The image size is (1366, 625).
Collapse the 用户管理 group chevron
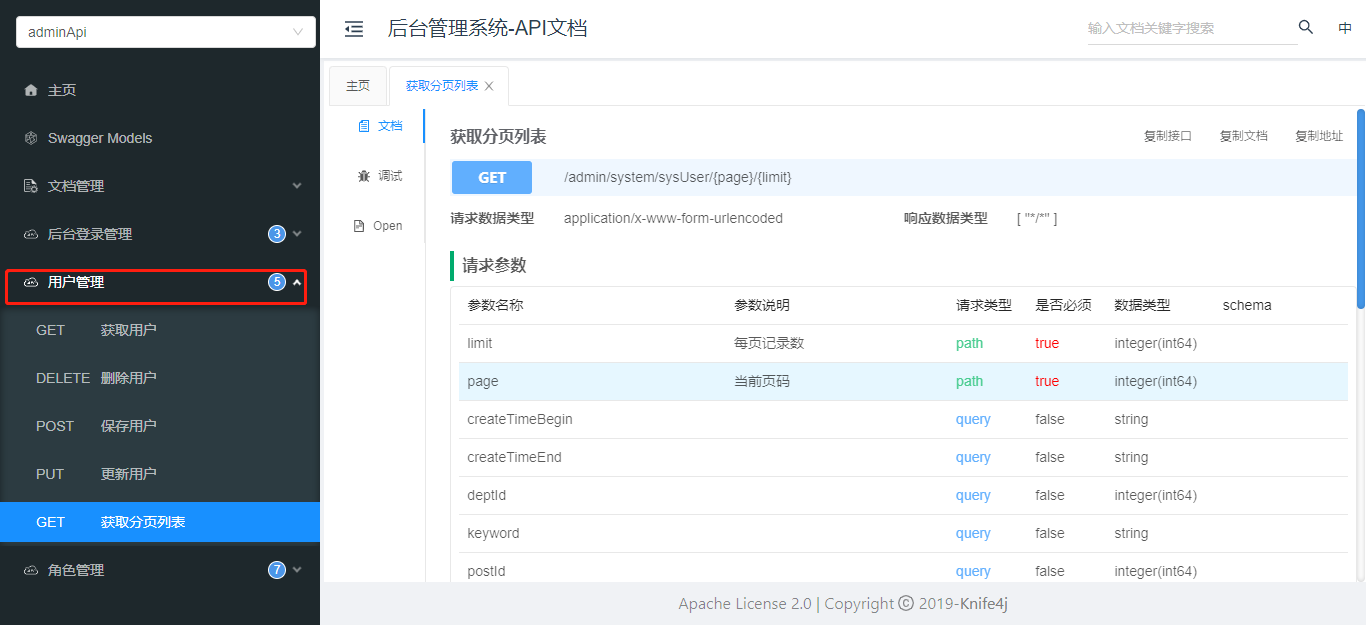pos(297,282)
